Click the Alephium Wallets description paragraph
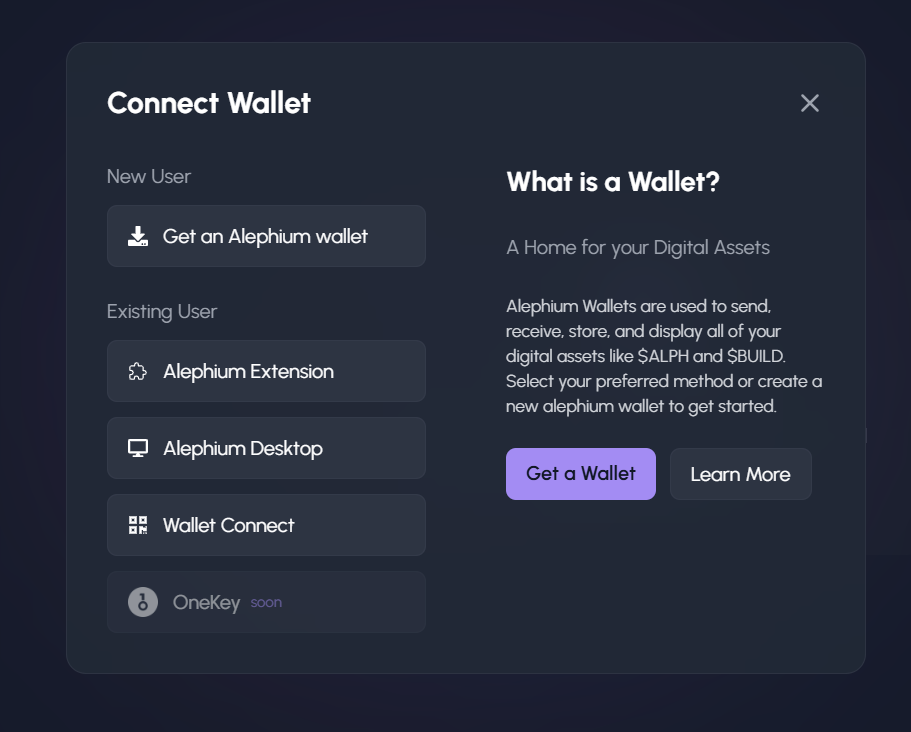The image size is (911, 732). tap(664, 356)
